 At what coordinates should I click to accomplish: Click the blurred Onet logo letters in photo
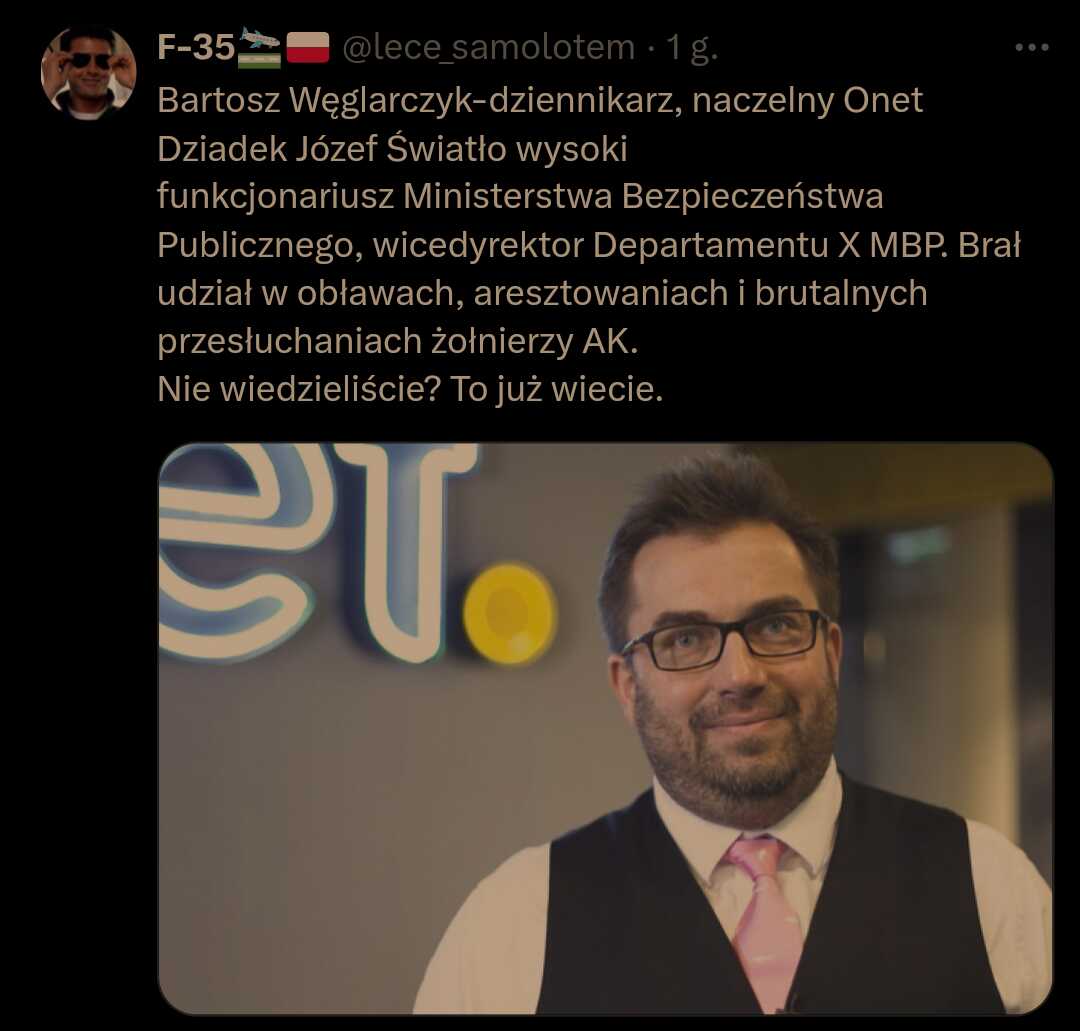317,553
